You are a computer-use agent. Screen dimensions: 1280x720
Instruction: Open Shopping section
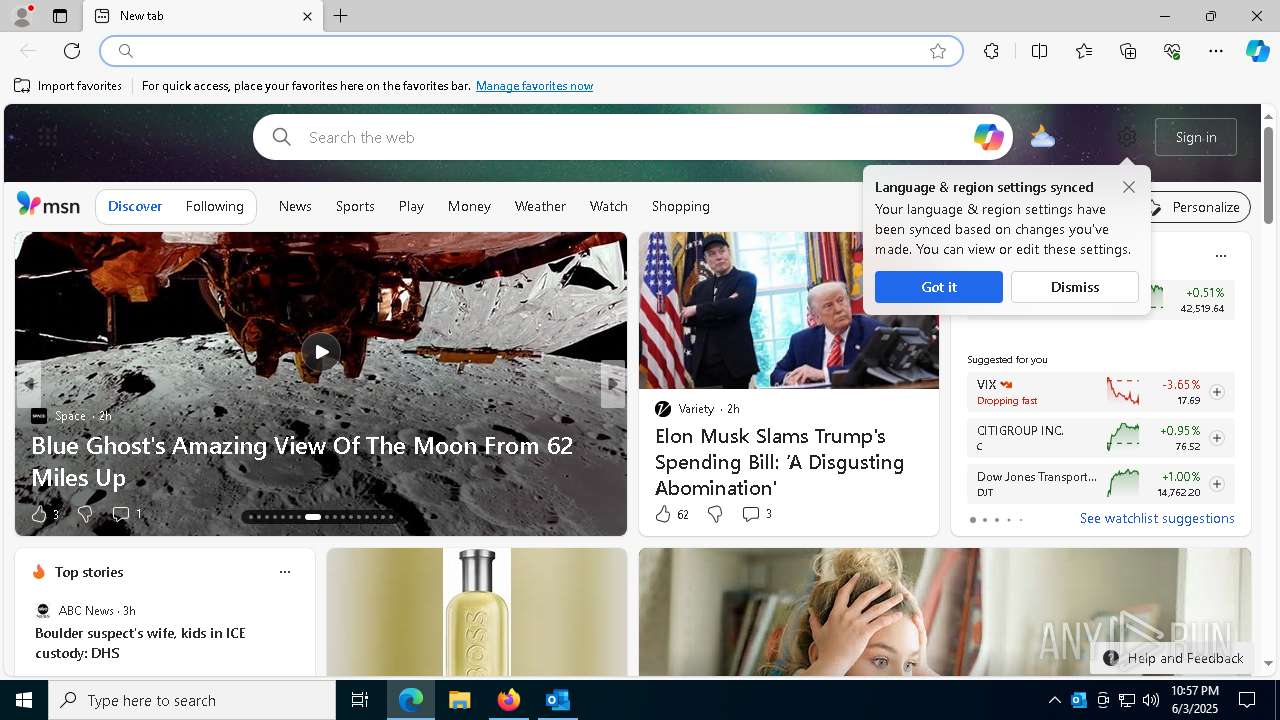681,206
